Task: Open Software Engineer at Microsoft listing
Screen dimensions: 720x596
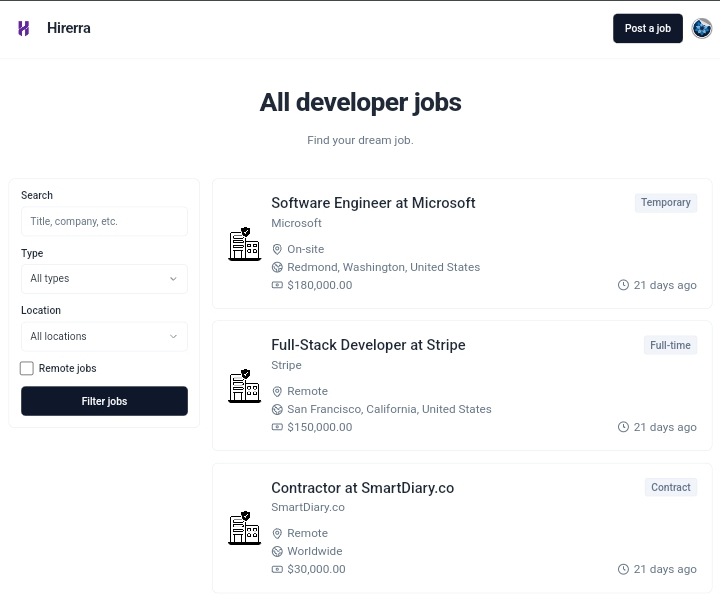Action: (373, 203)
